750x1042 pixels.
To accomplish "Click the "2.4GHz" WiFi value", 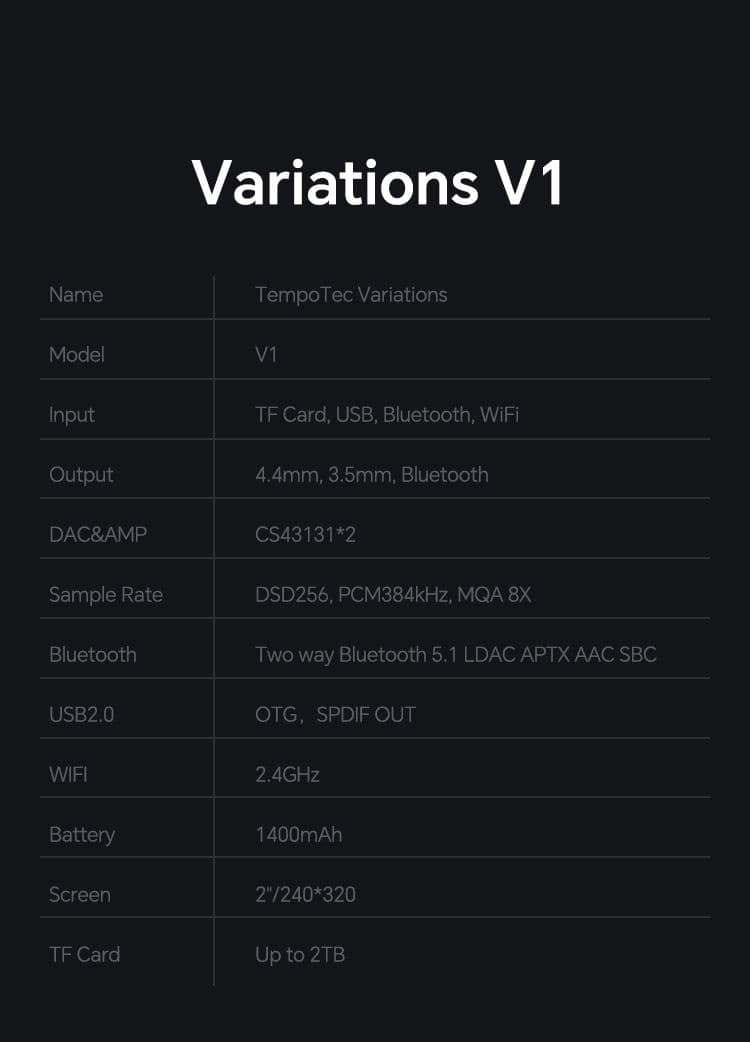I will coord(287,775).
